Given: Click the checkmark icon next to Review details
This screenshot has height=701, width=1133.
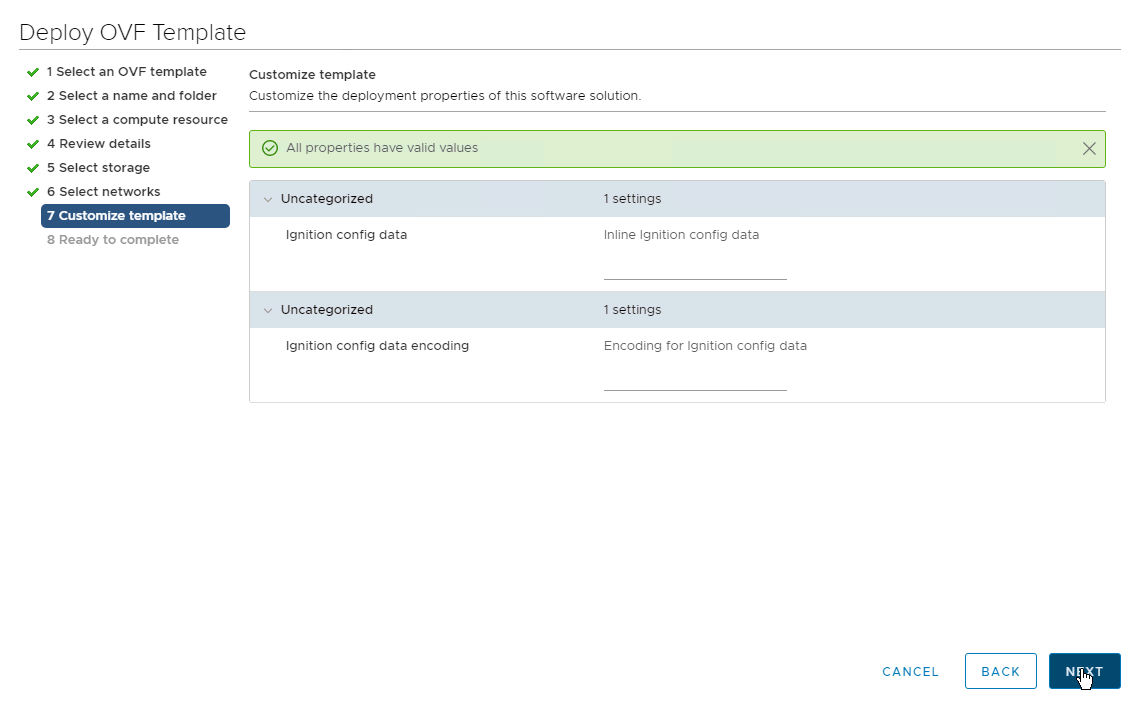Looking at the screenshot, I should 33,144.
